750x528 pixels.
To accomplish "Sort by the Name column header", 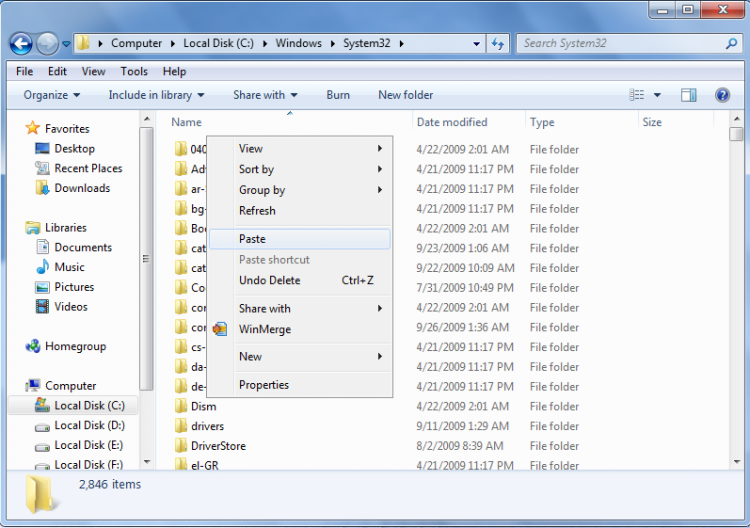I will click(x=186, y=122).
